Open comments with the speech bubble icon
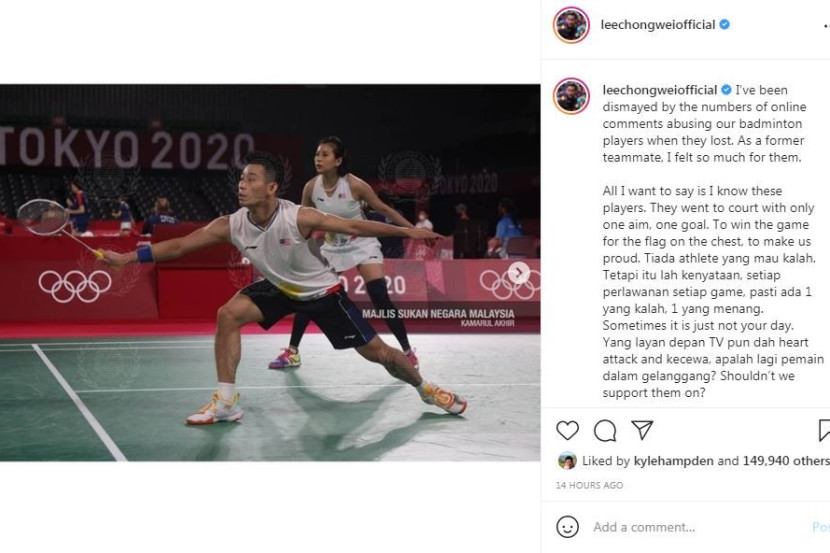This screenshot has width=830, height=553. pyautogui.click(x=605, y=431)
